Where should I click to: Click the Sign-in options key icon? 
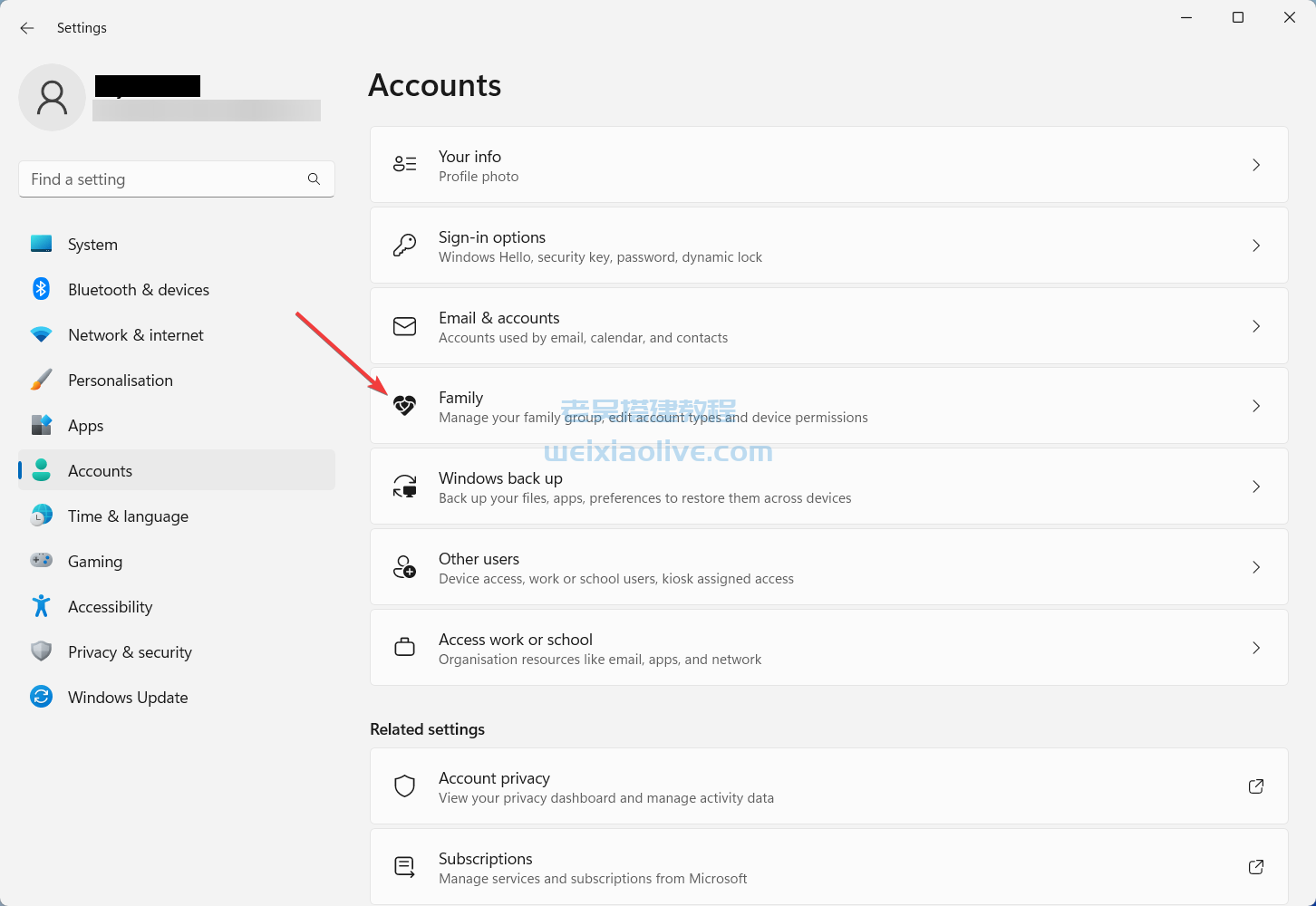404,245
